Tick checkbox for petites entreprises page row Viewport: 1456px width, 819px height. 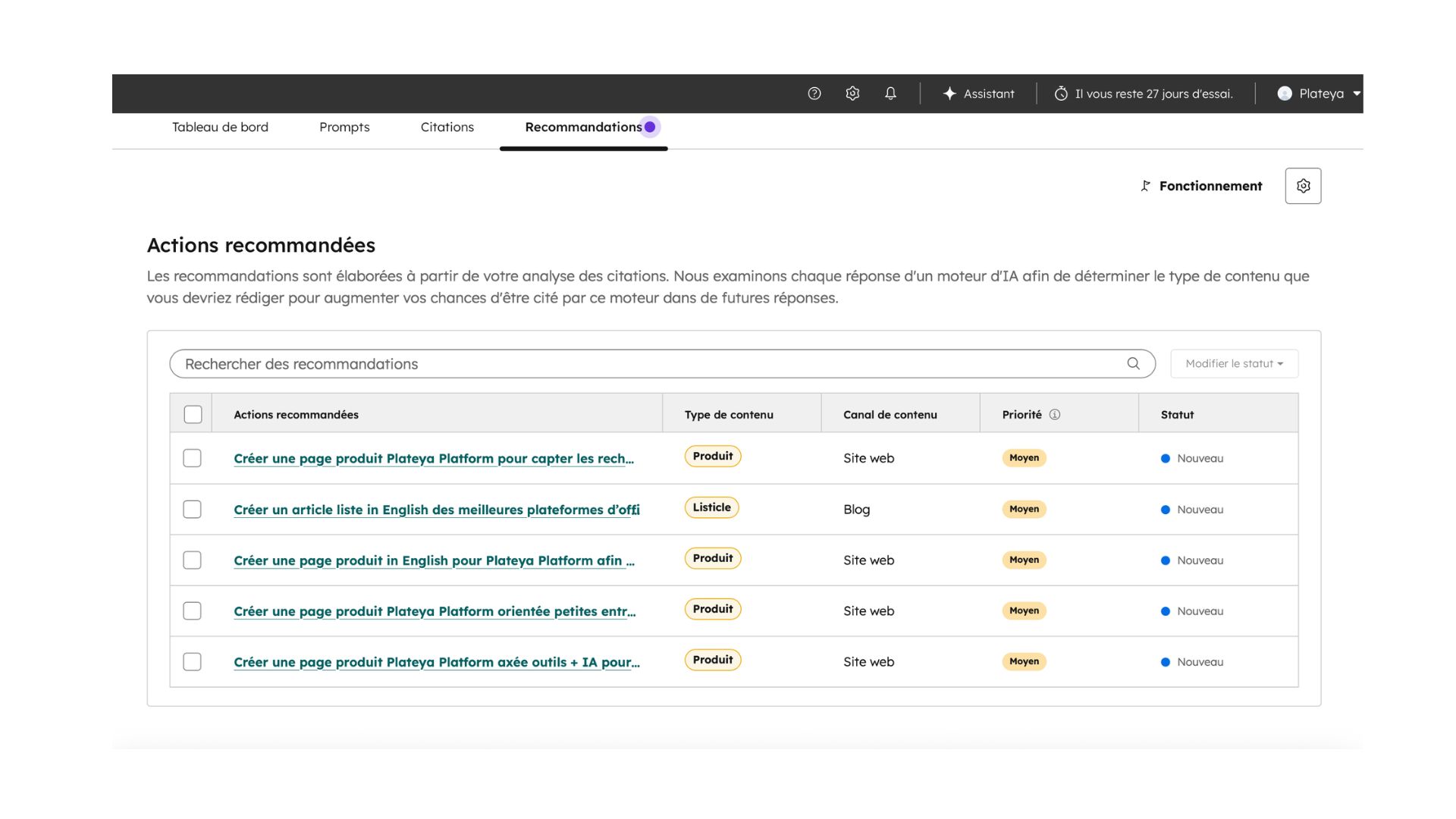click(192, 611)
